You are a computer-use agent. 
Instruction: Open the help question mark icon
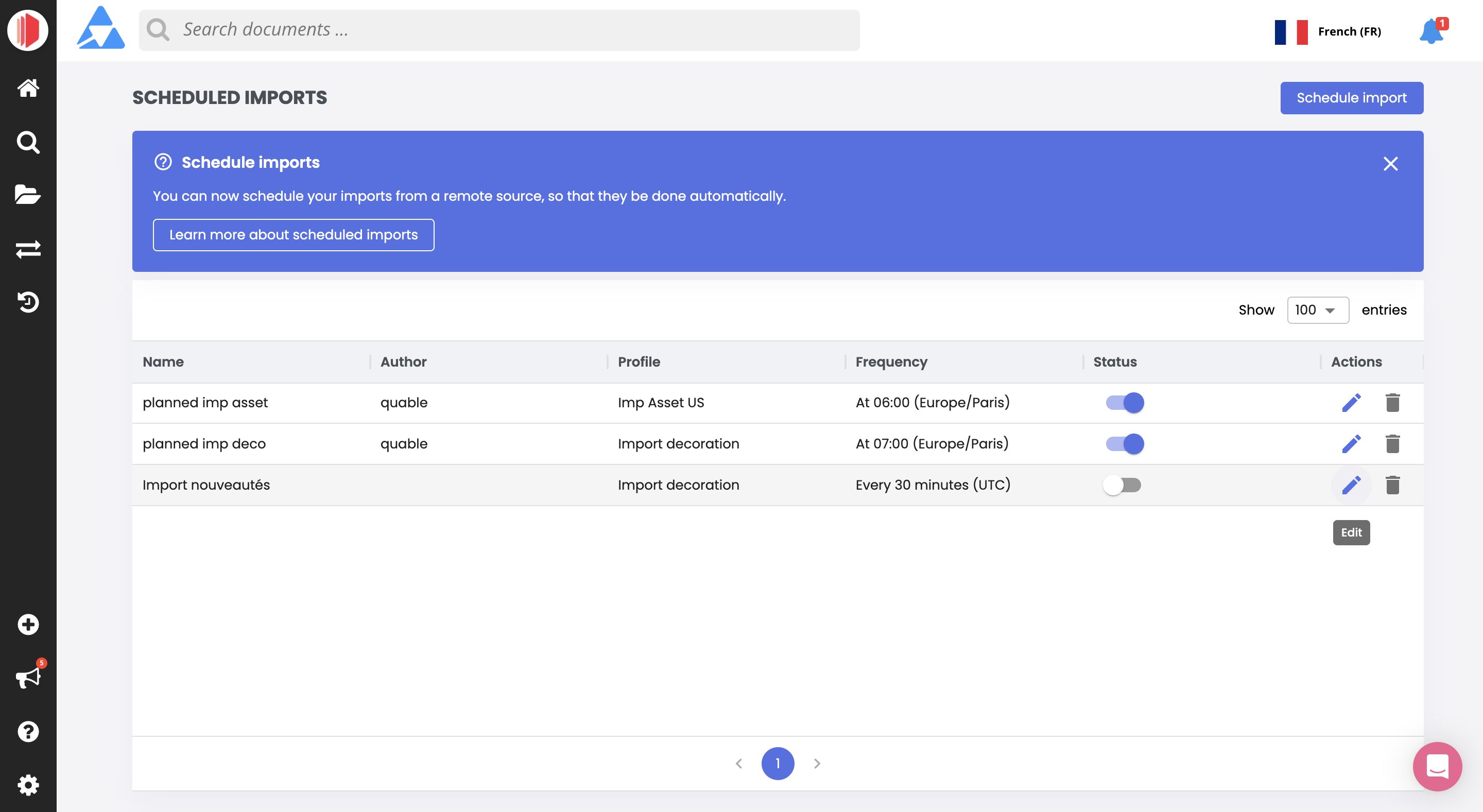click(x=28, y=732)
